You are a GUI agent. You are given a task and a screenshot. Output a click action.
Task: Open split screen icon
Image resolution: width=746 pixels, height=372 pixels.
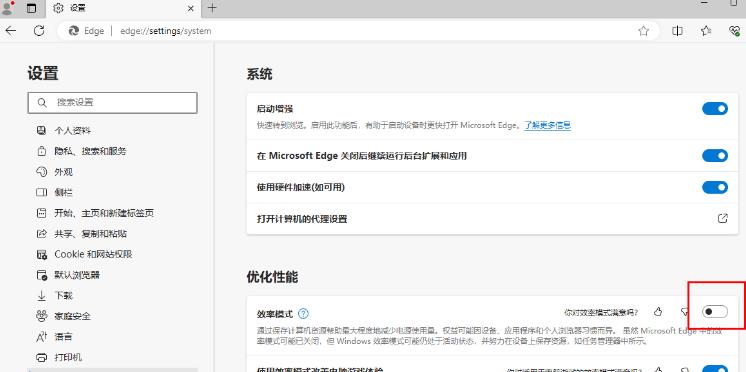[x=677, y=31]
